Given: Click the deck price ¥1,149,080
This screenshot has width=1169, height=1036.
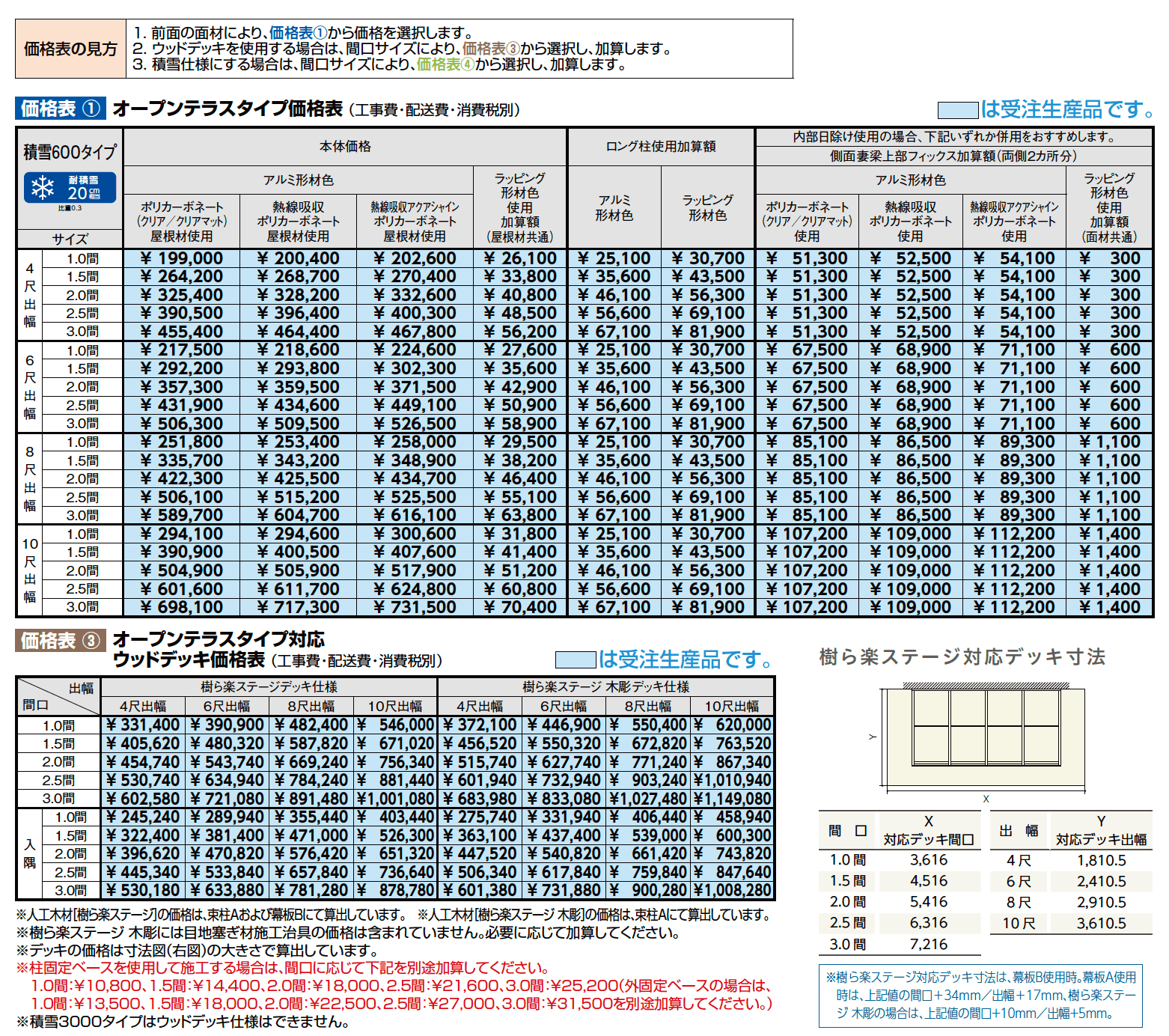Looking at the screenshot, I should [x=732, y=799].
